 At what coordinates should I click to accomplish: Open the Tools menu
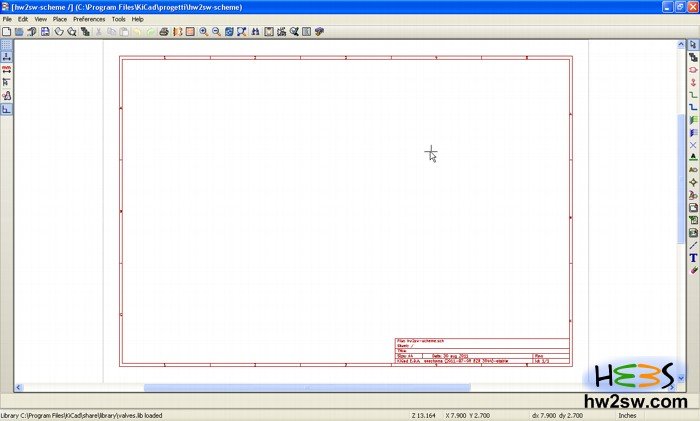(x=119, y=19)
